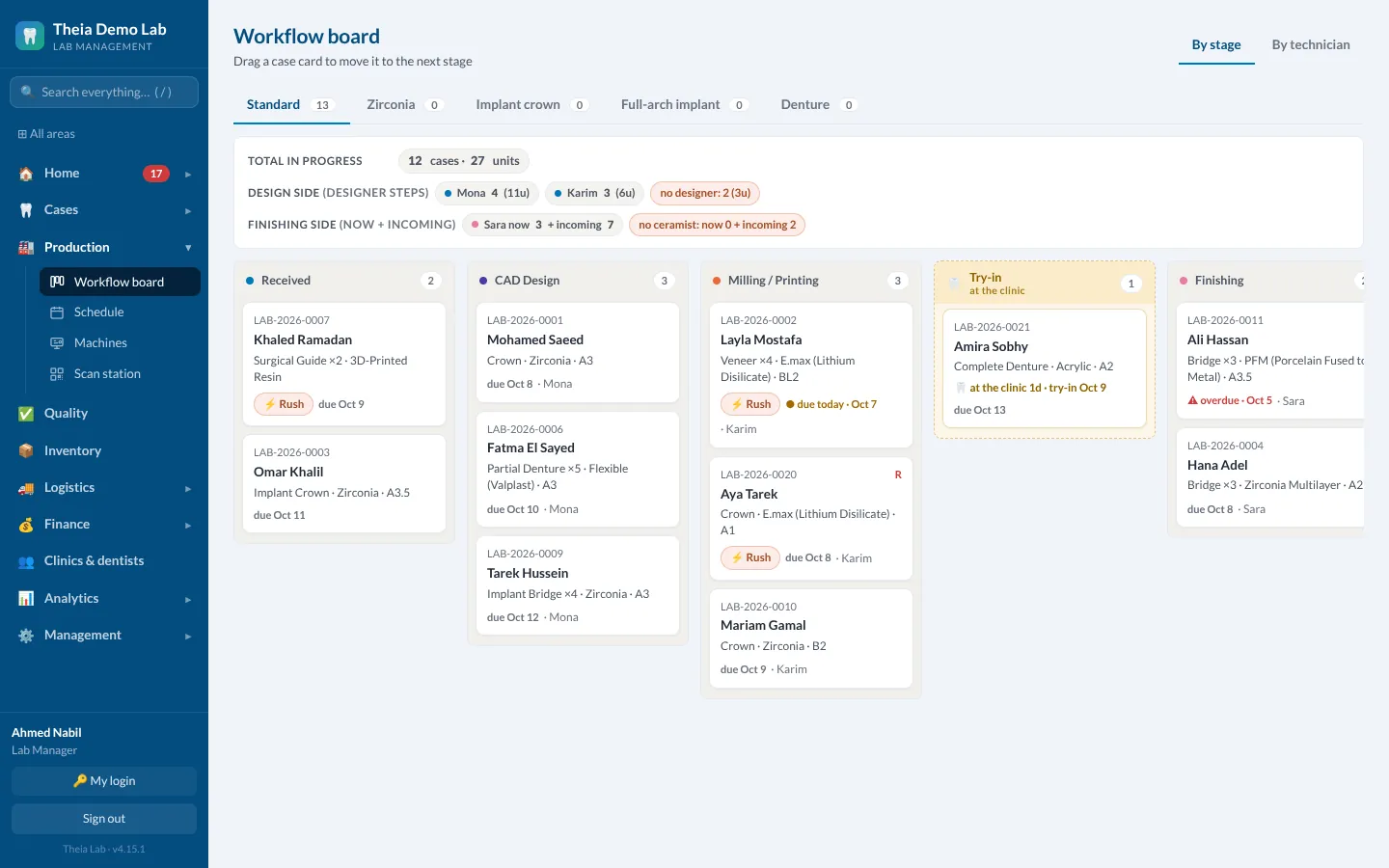Focus the Search everything field
Screen dimensions: 1389x868
click(104, 93)
